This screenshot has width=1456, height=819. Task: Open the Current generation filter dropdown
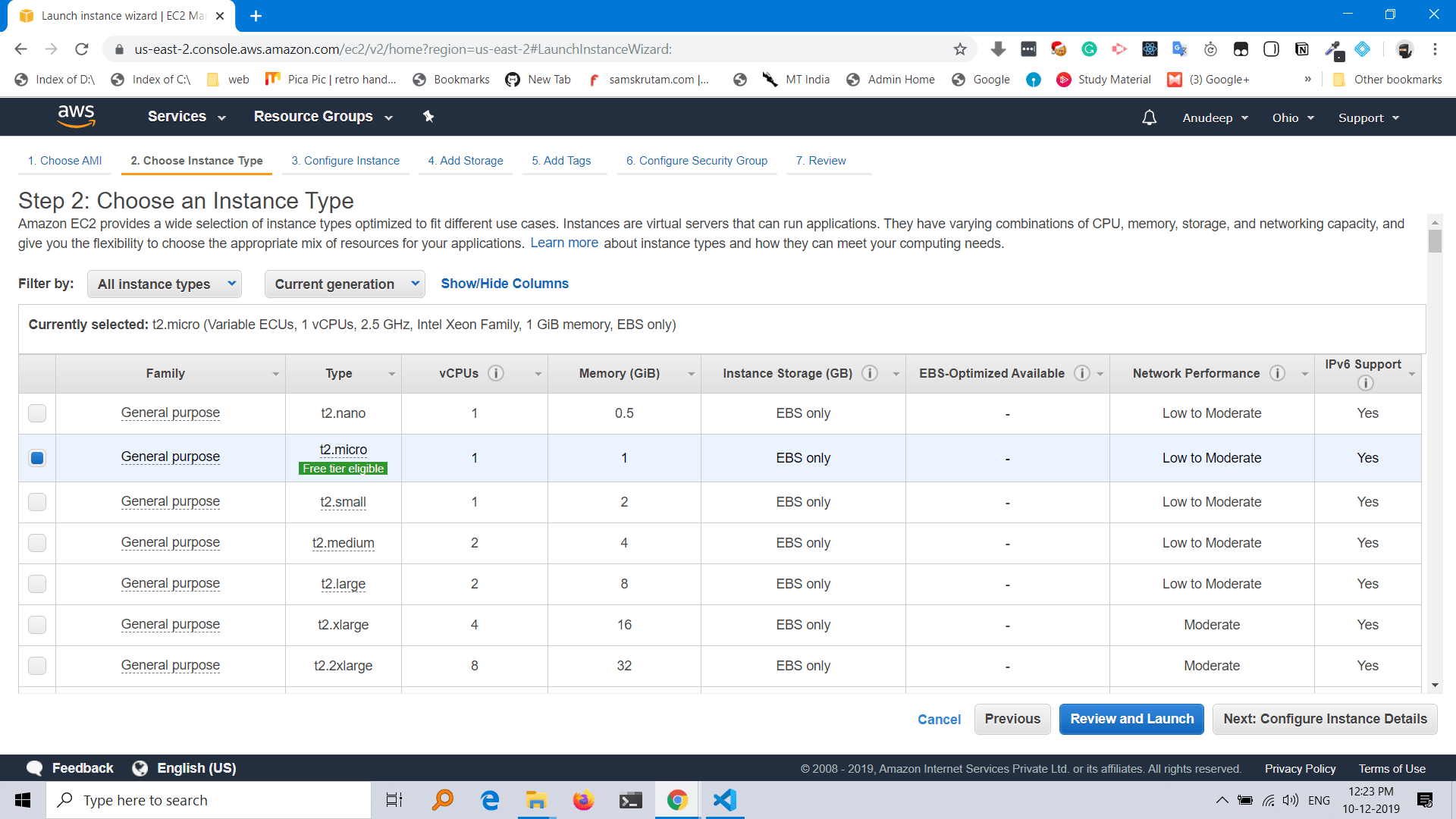pyautogui.click(x=344, y=284)
